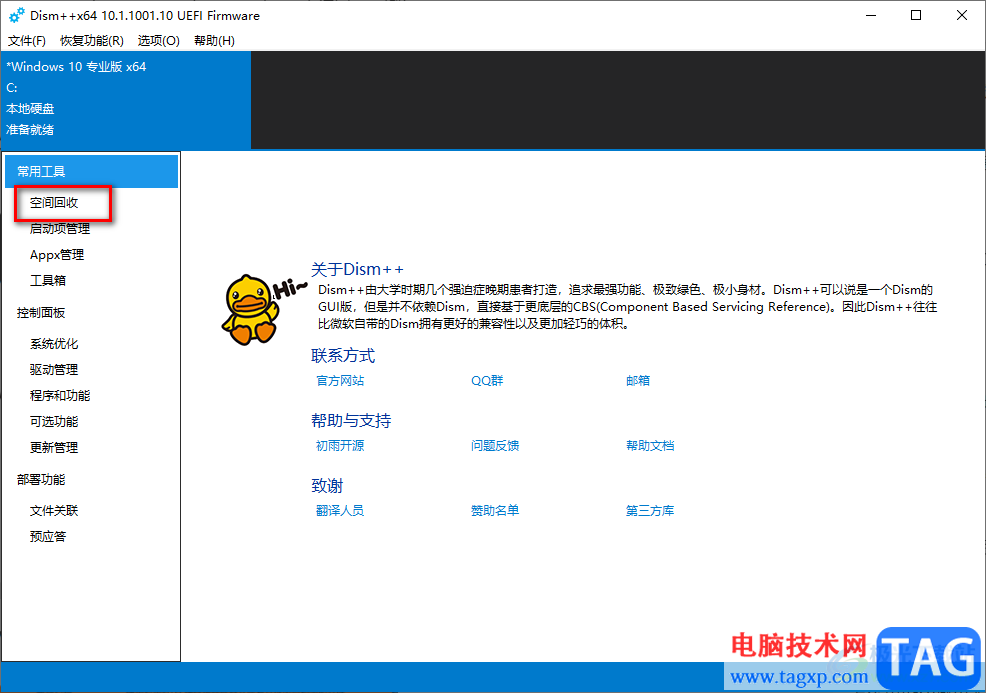Open the 选项(O) menu

coord(158,41)
